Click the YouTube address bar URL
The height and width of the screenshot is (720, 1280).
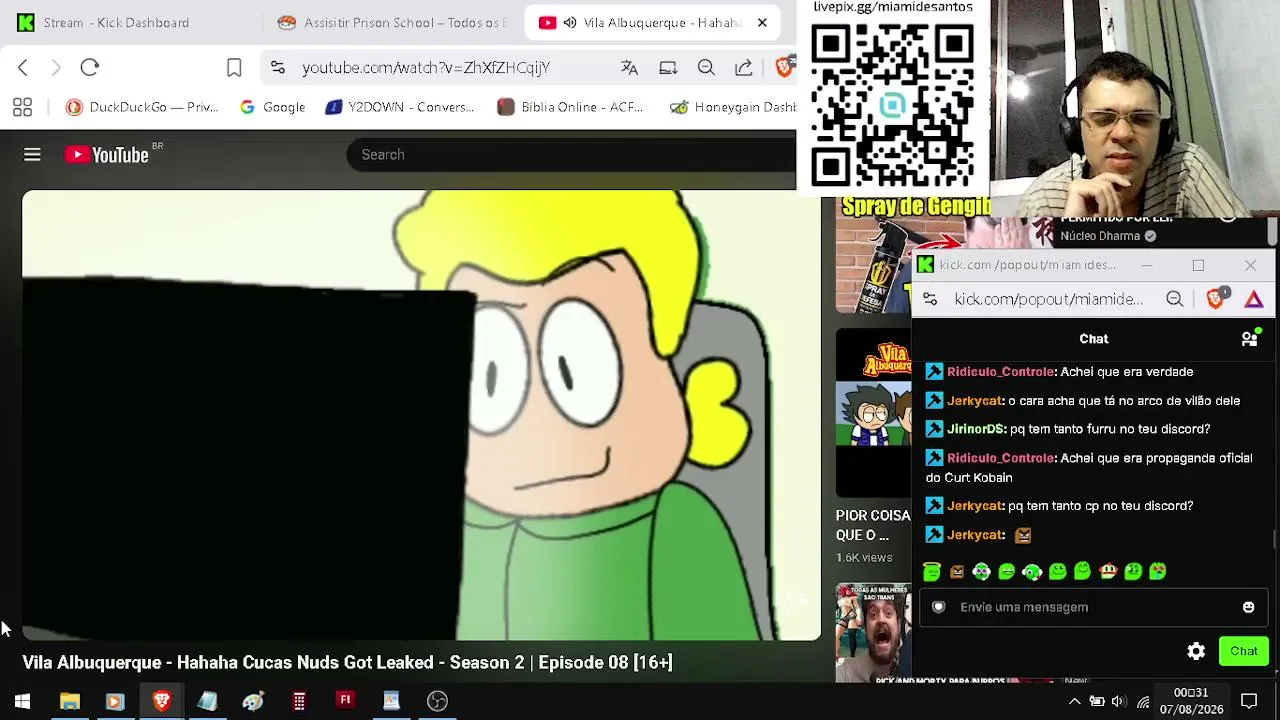tap(426, 67)
